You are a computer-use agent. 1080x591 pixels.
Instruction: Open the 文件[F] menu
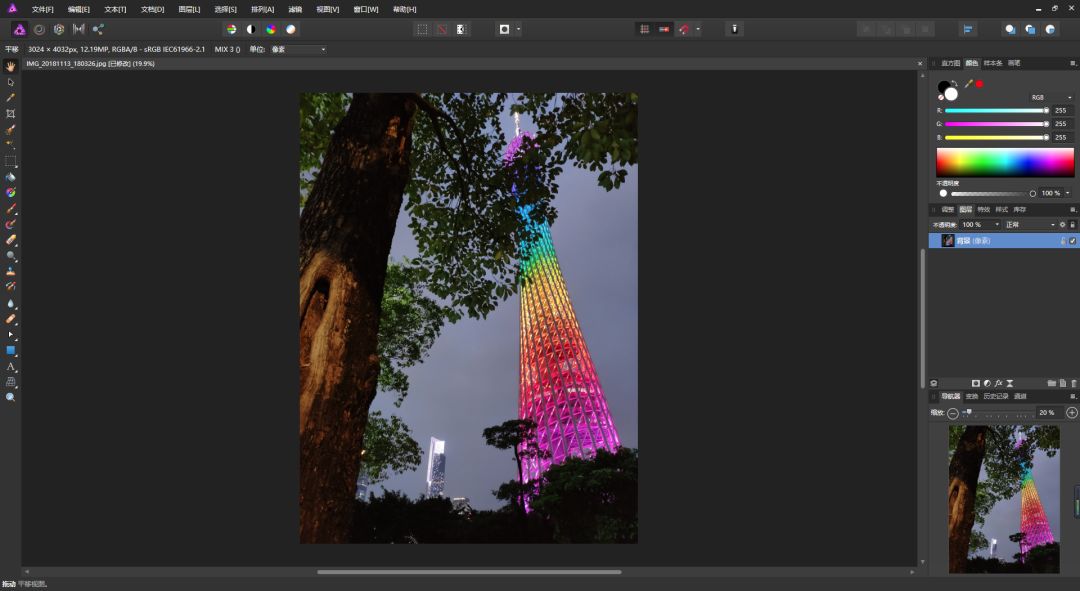pyautogui.click(x=42, y=9)
